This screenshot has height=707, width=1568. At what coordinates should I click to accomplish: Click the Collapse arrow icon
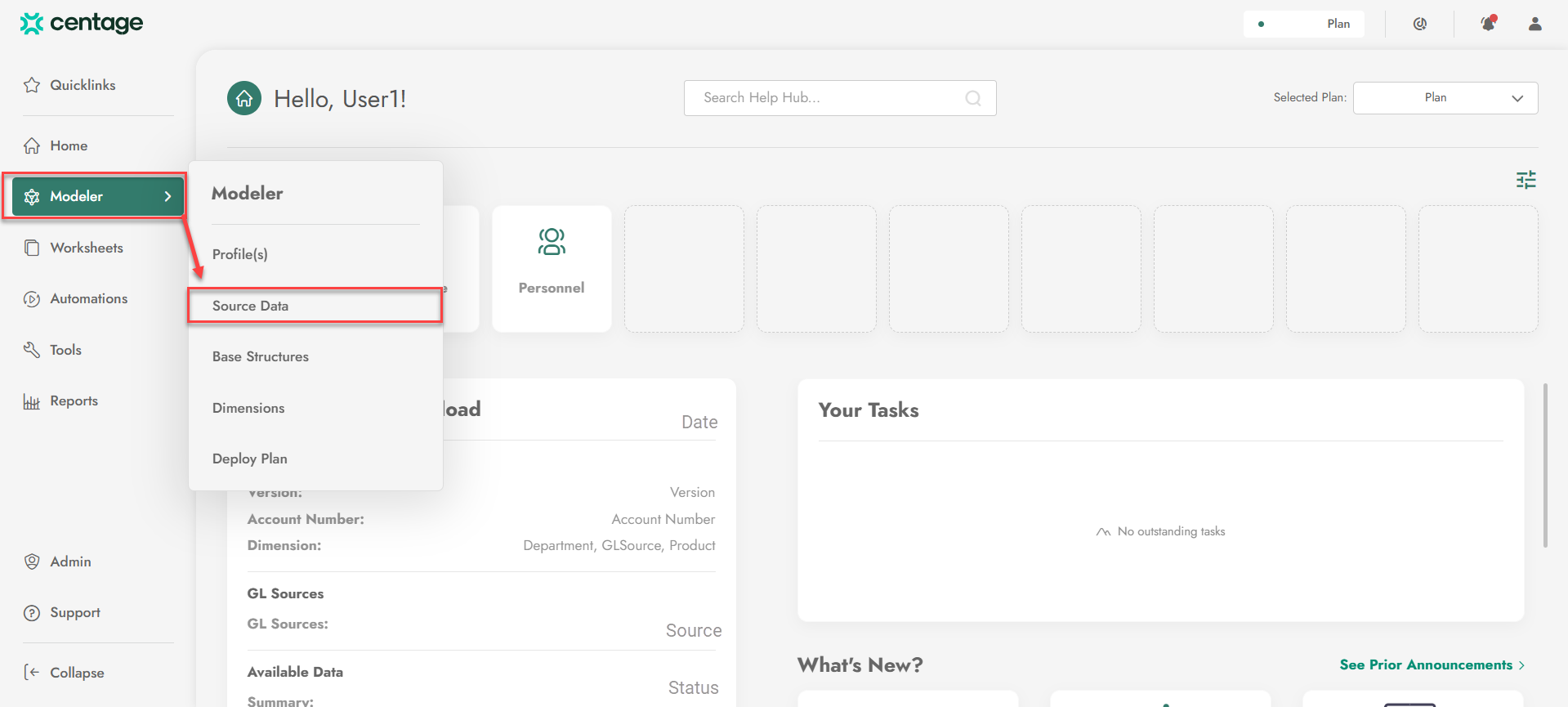pos(32,673)
